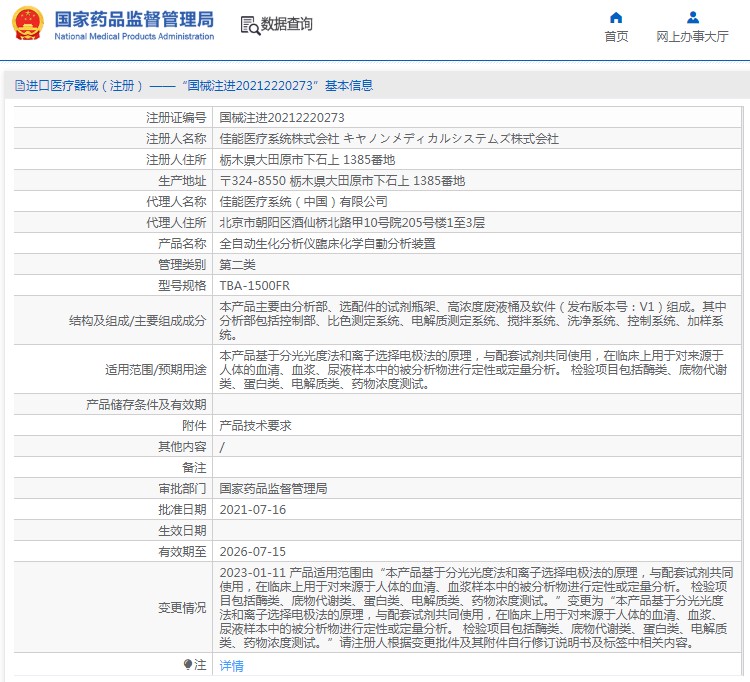Click the agent name 佳能医疗系统（中国）有限公司
The height and width of the screenshot is (682, 750).
(303, 201)
